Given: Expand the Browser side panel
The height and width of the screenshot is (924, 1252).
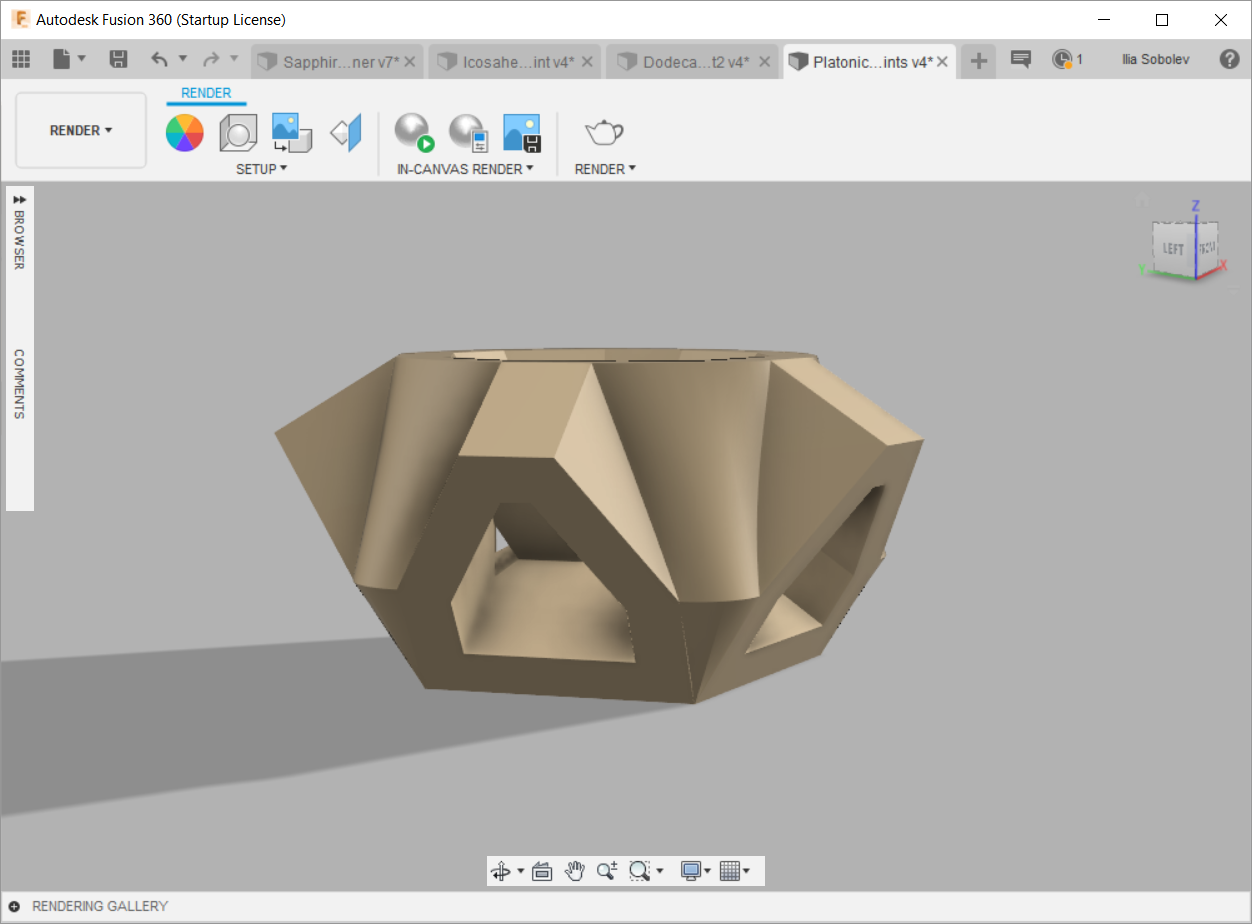Looking at the screenshot, I should [x=19, y=200].
